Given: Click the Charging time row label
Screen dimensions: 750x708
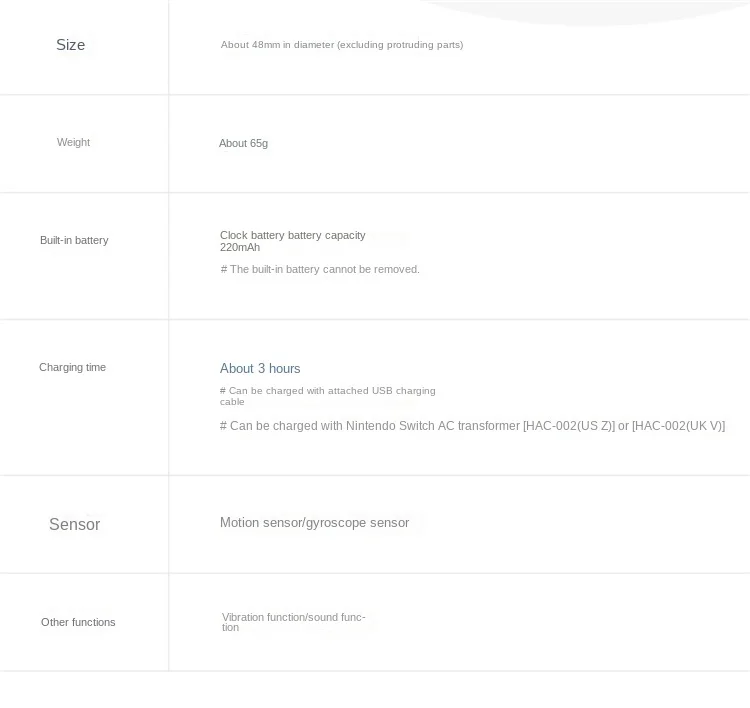Looking at the screenshot, I should [x=72, y=368].
